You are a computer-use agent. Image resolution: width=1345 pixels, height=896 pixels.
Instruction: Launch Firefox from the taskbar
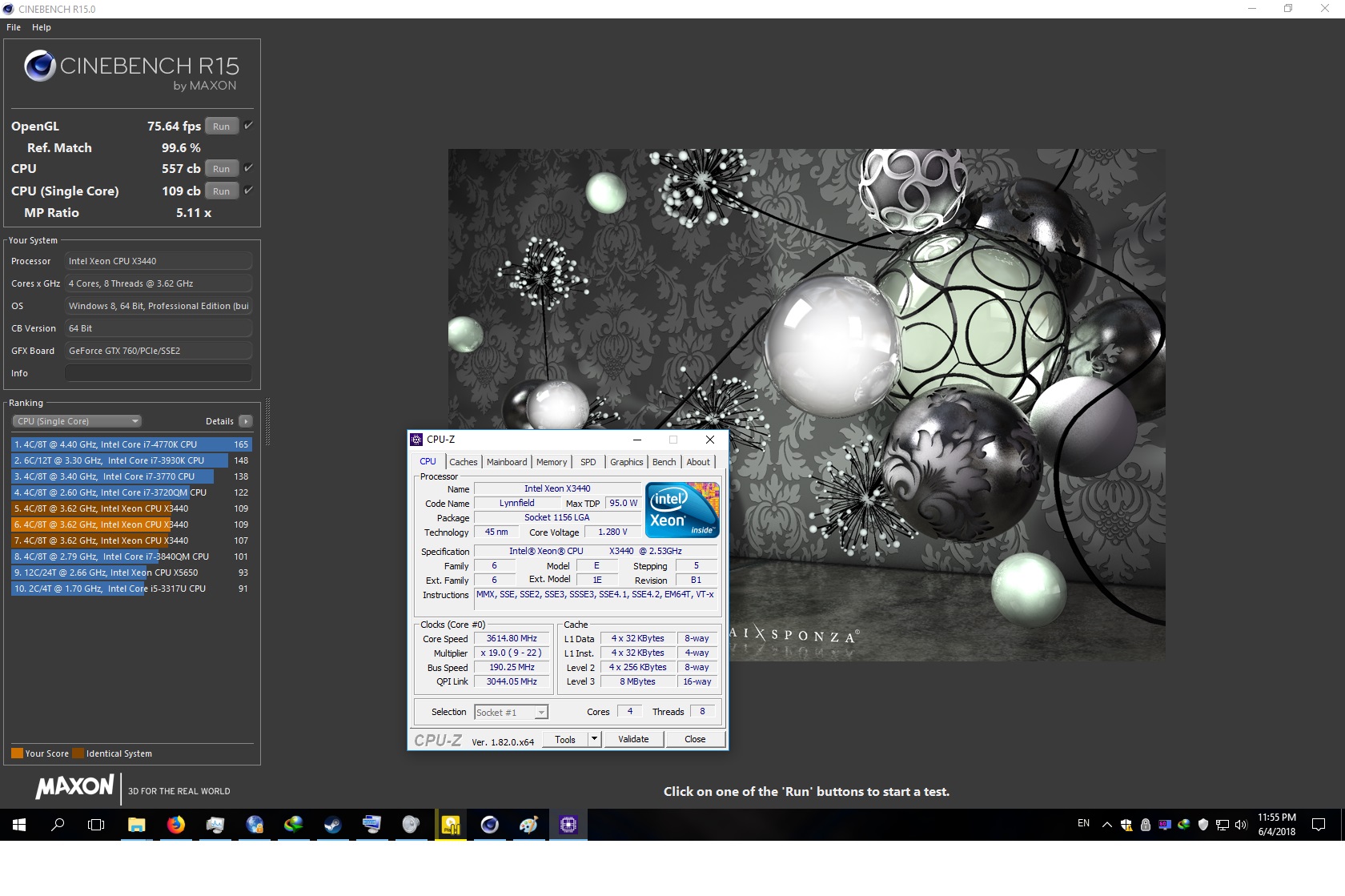point(176,825)
